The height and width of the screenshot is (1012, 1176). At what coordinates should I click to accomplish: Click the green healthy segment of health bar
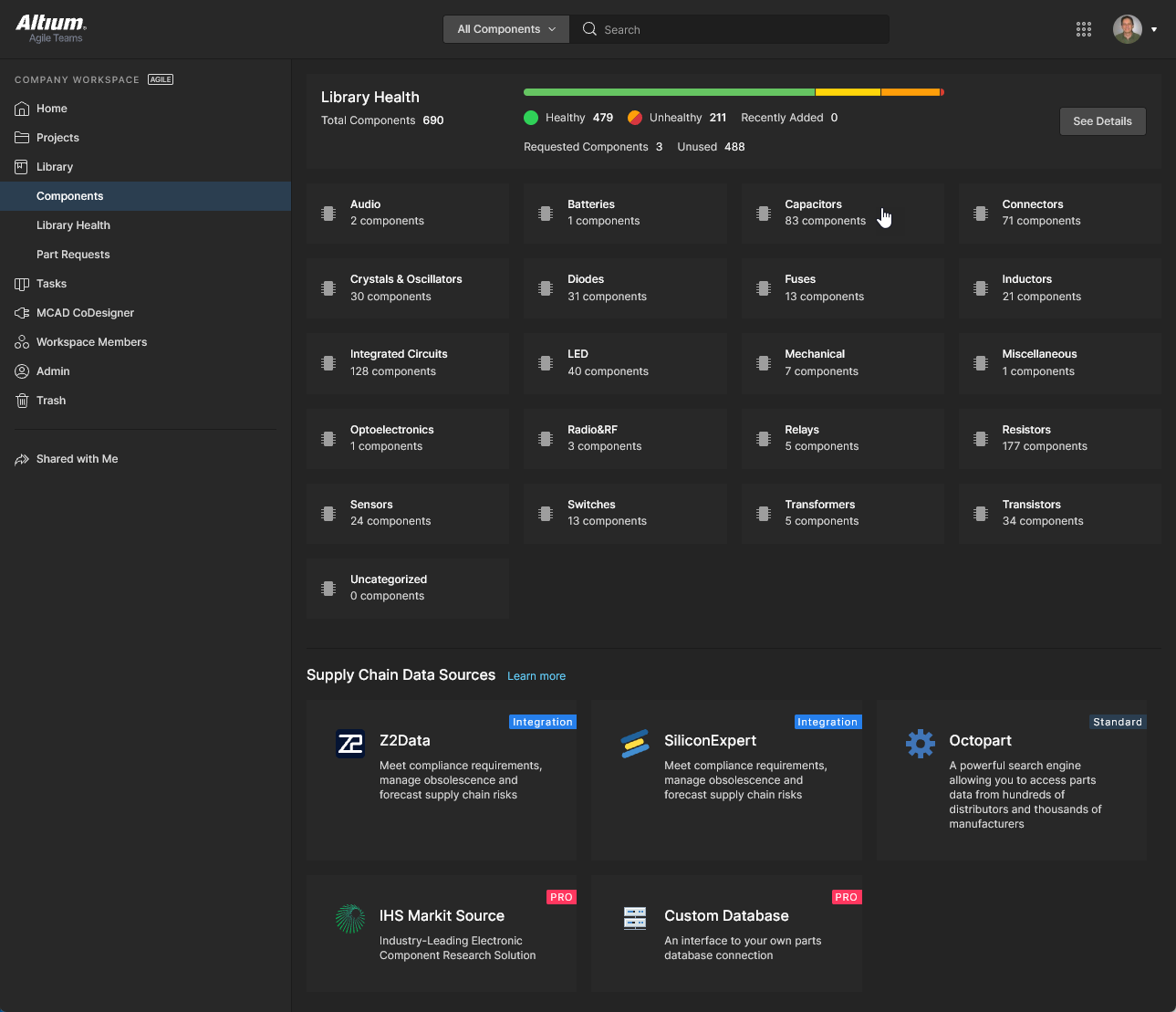click(x=669, y=92)
